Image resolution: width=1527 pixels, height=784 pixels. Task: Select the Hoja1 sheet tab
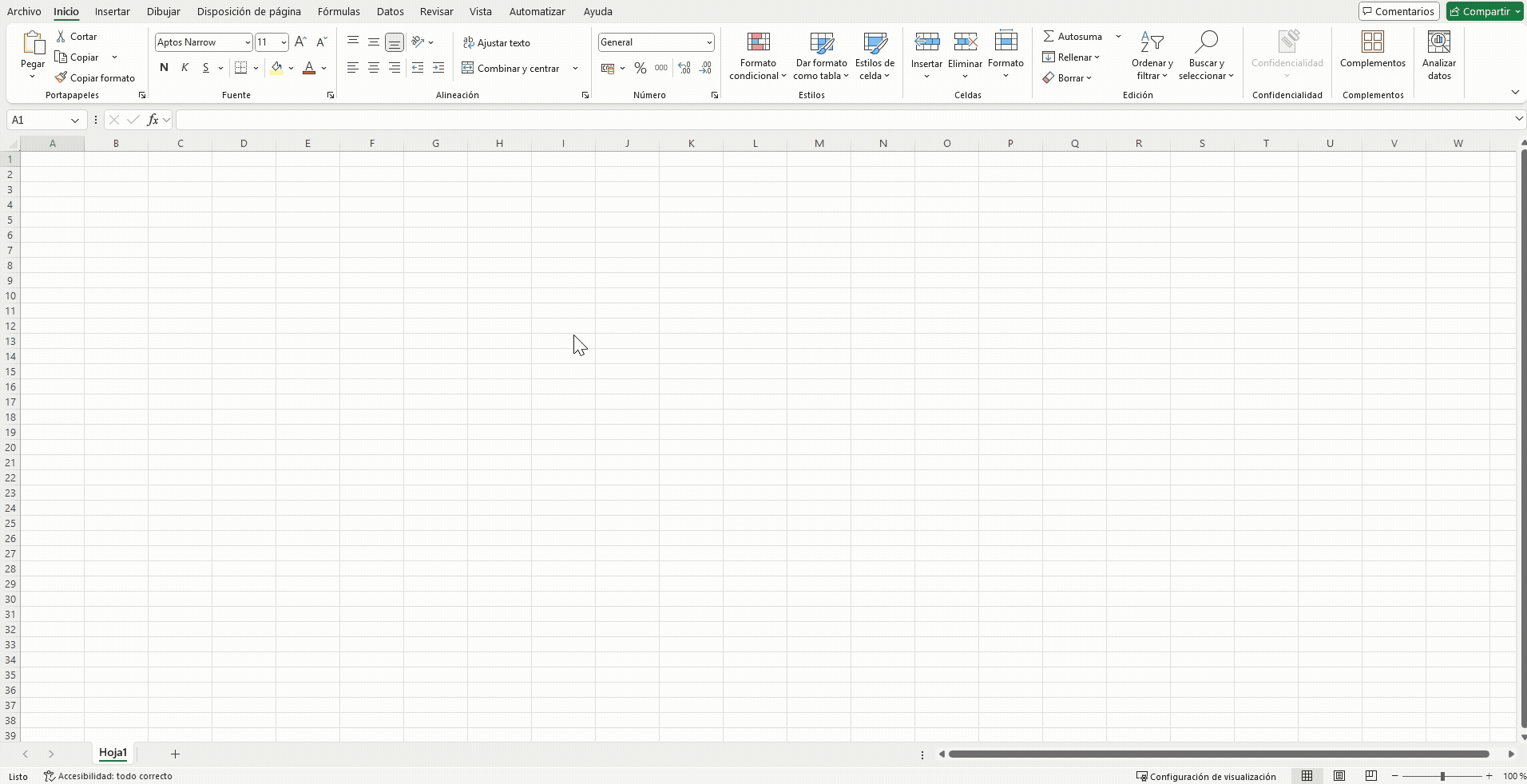pos(113,753)
